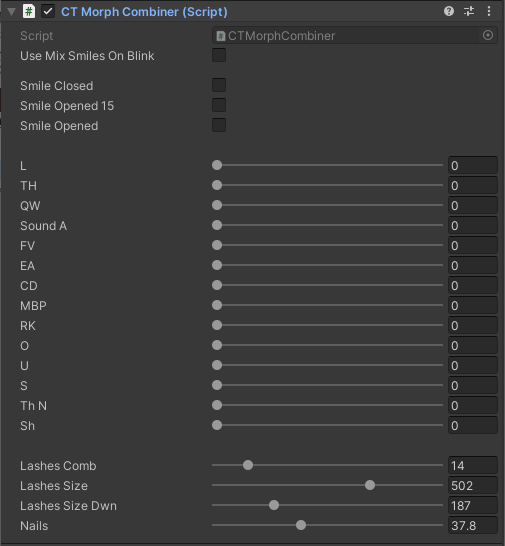Check the Smile Opened option
Screen dimensions: 505x546
pos(219,125)
